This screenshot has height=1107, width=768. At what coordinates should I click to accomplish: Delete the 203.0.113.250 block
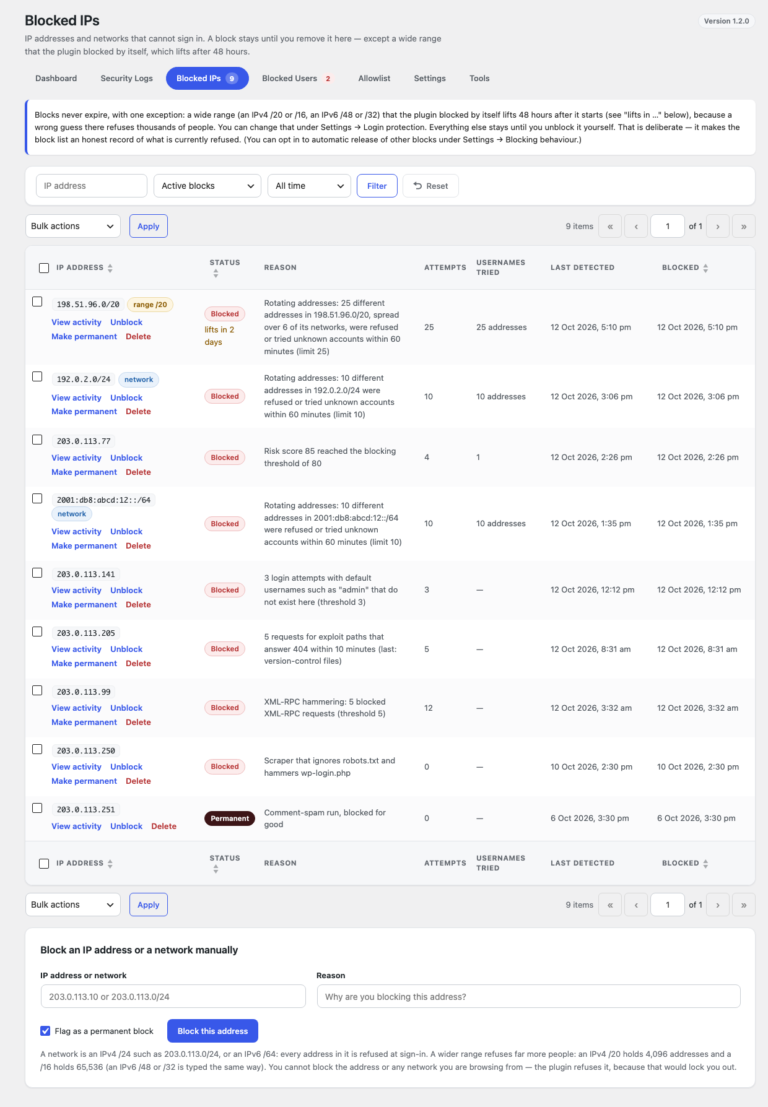[138, 782]
